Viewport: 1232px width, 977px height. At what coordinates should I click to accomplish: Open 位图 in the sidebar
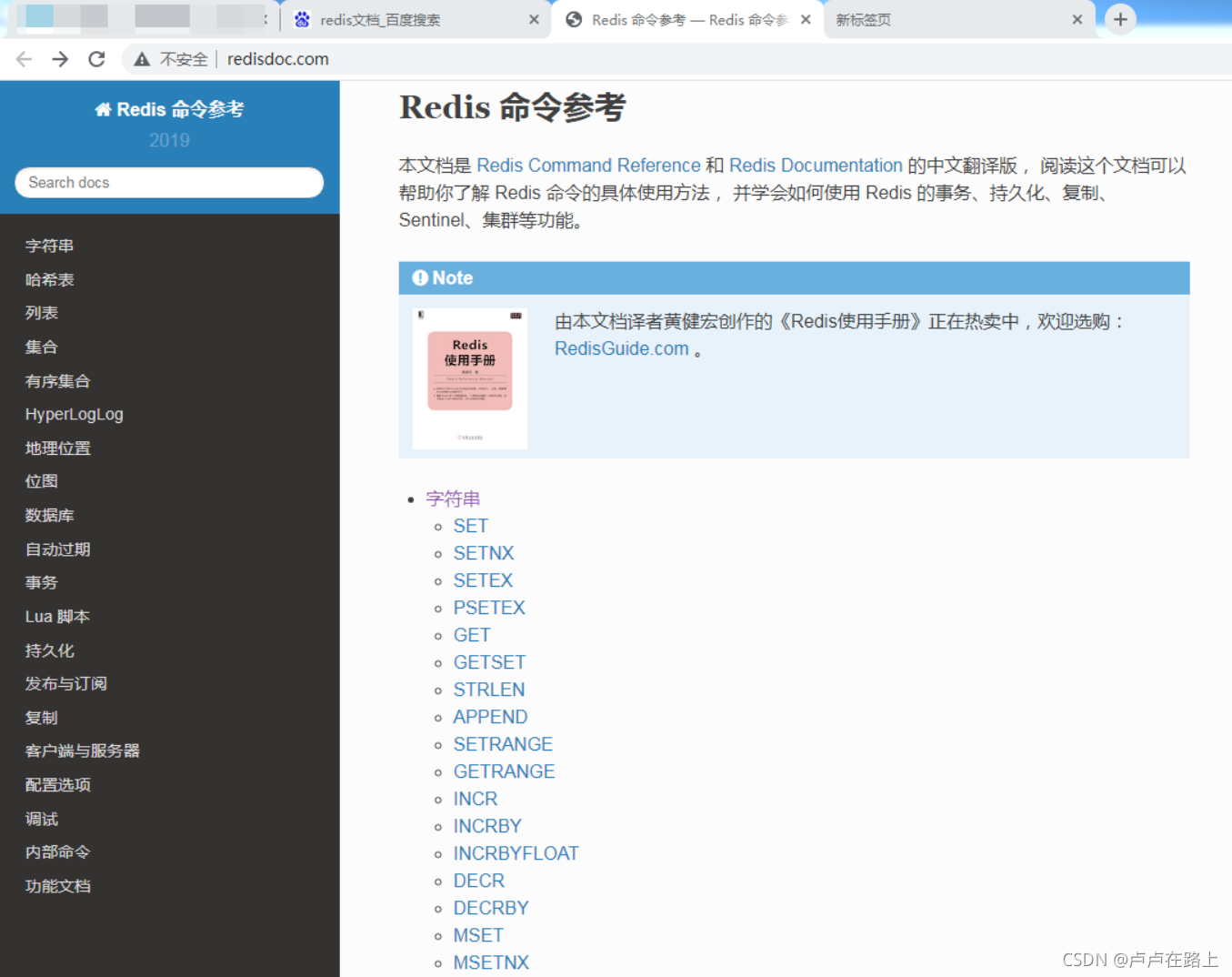[x=42, y=481]
